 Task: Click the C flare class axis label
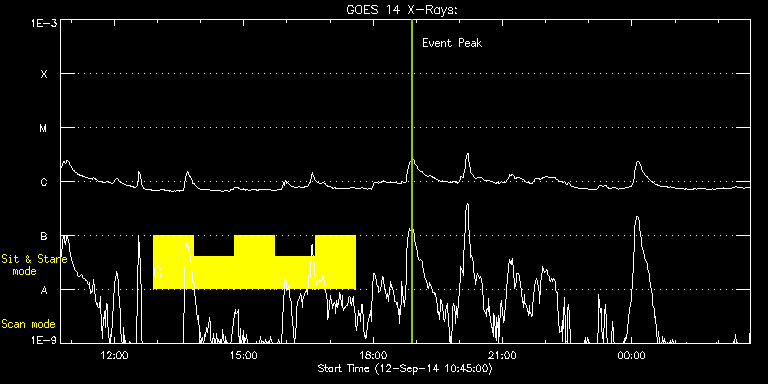44,182
